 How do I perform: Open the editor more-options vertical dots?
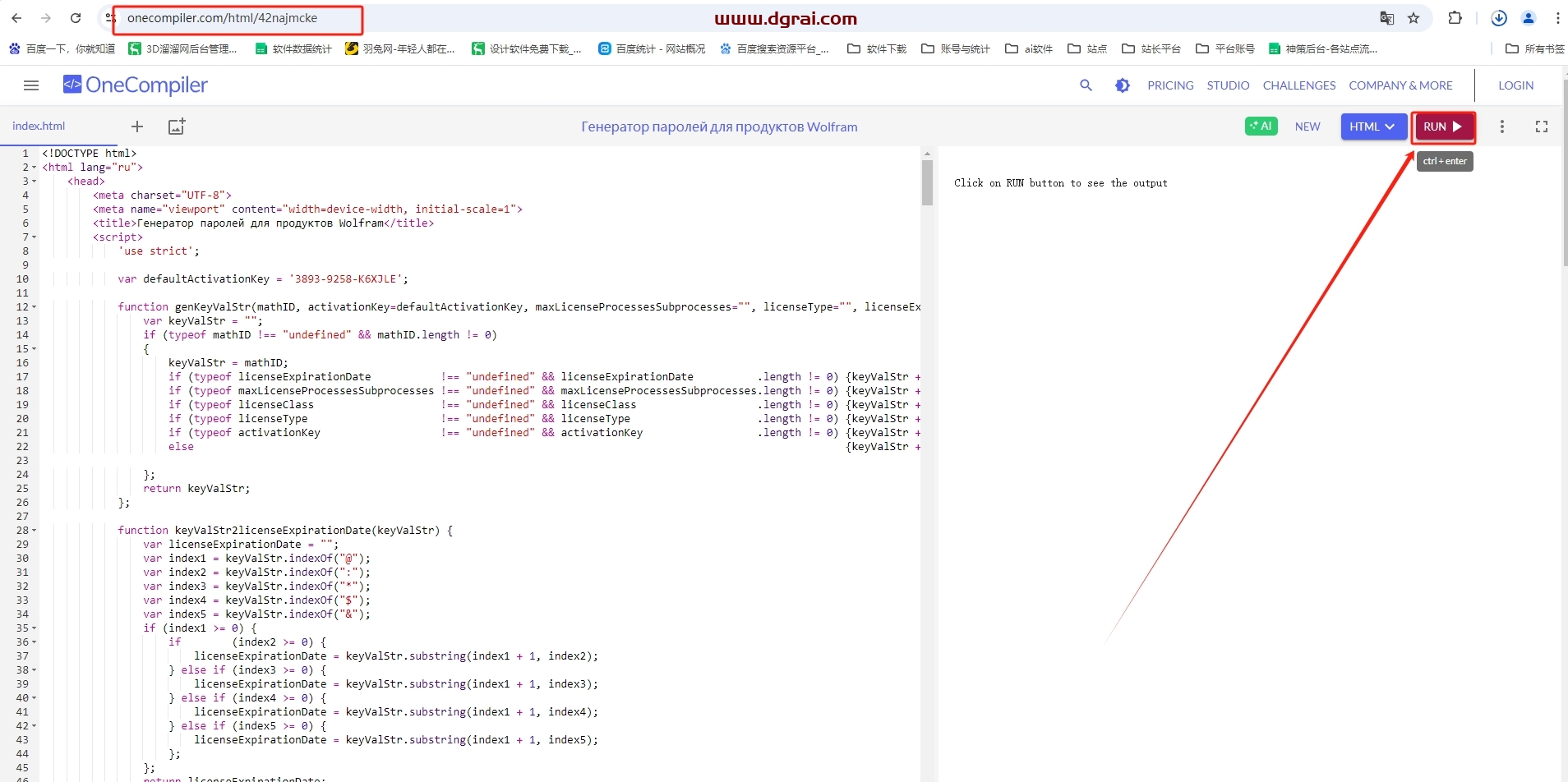pyautogui.click(x=1502, y=126)
